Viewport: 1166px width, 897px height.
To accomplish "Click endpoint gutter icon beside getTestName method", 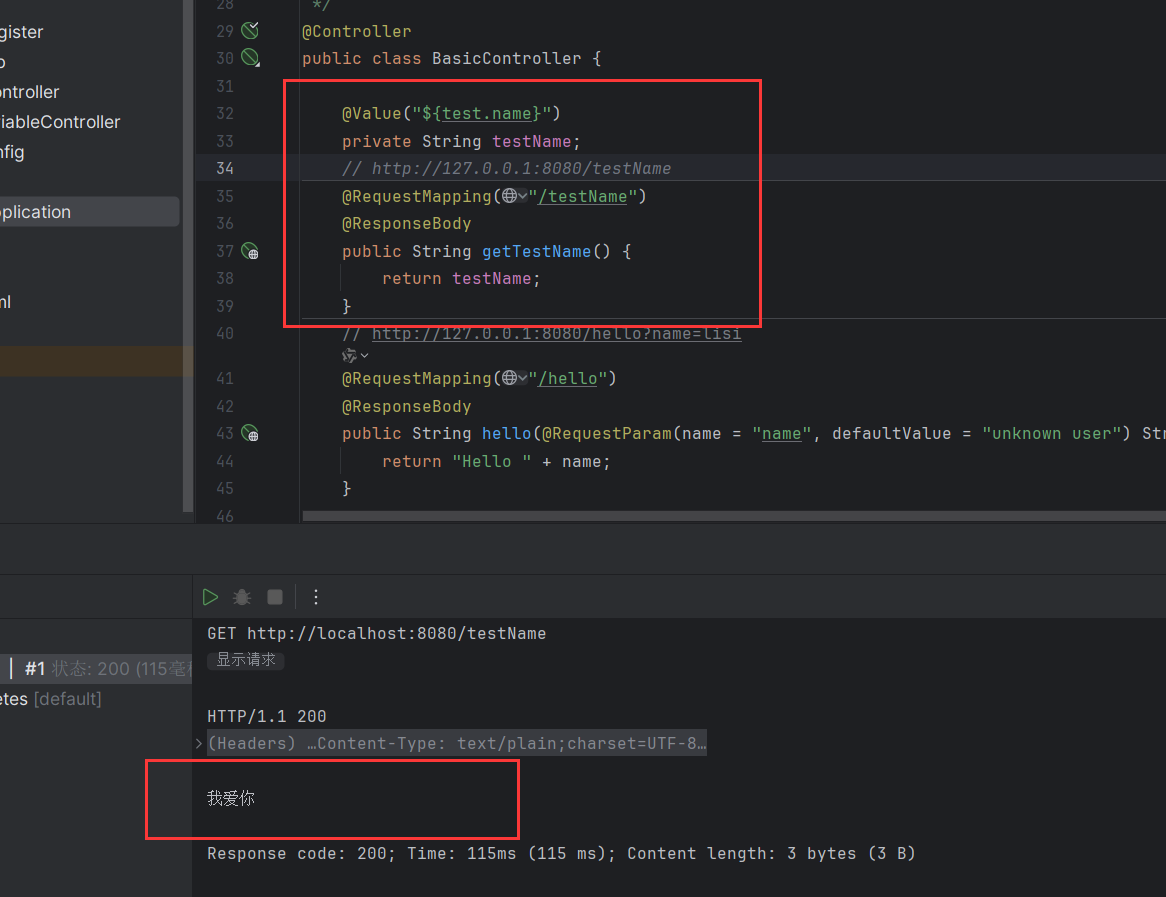I will click(250, 251).
